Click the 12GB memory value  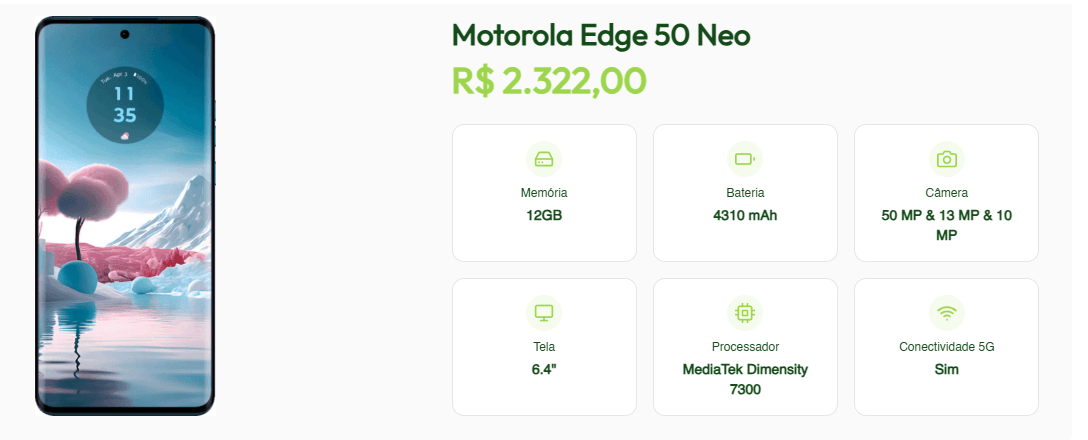point(544,215)
